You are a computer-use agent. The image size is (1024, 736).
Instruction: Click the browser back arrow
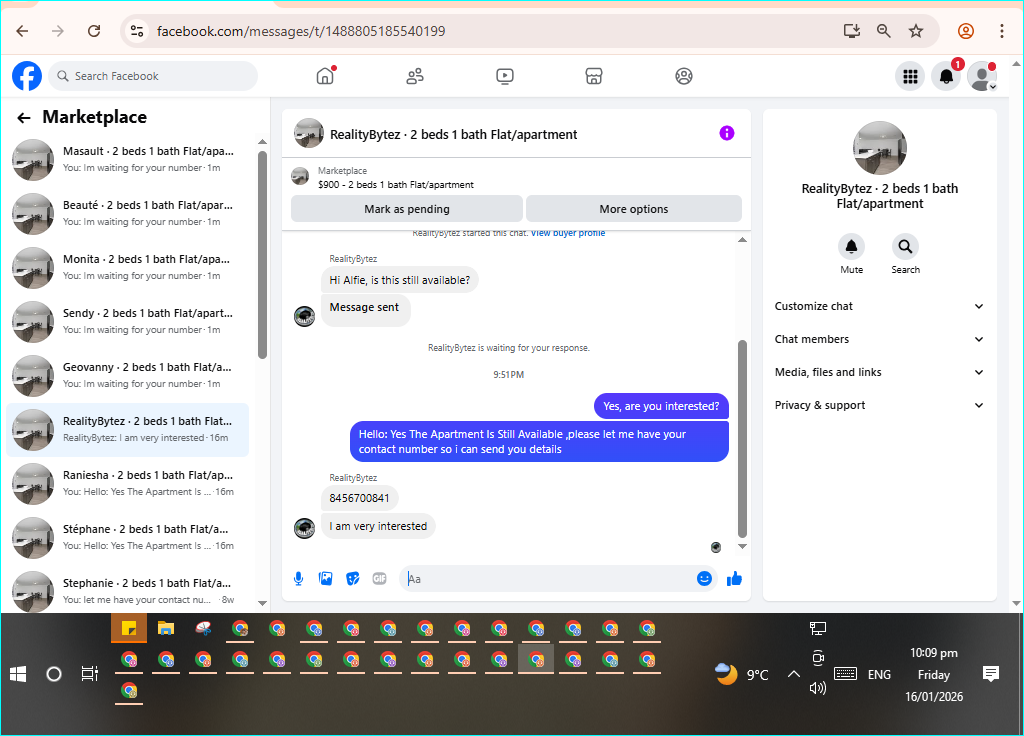coord(22,31)
